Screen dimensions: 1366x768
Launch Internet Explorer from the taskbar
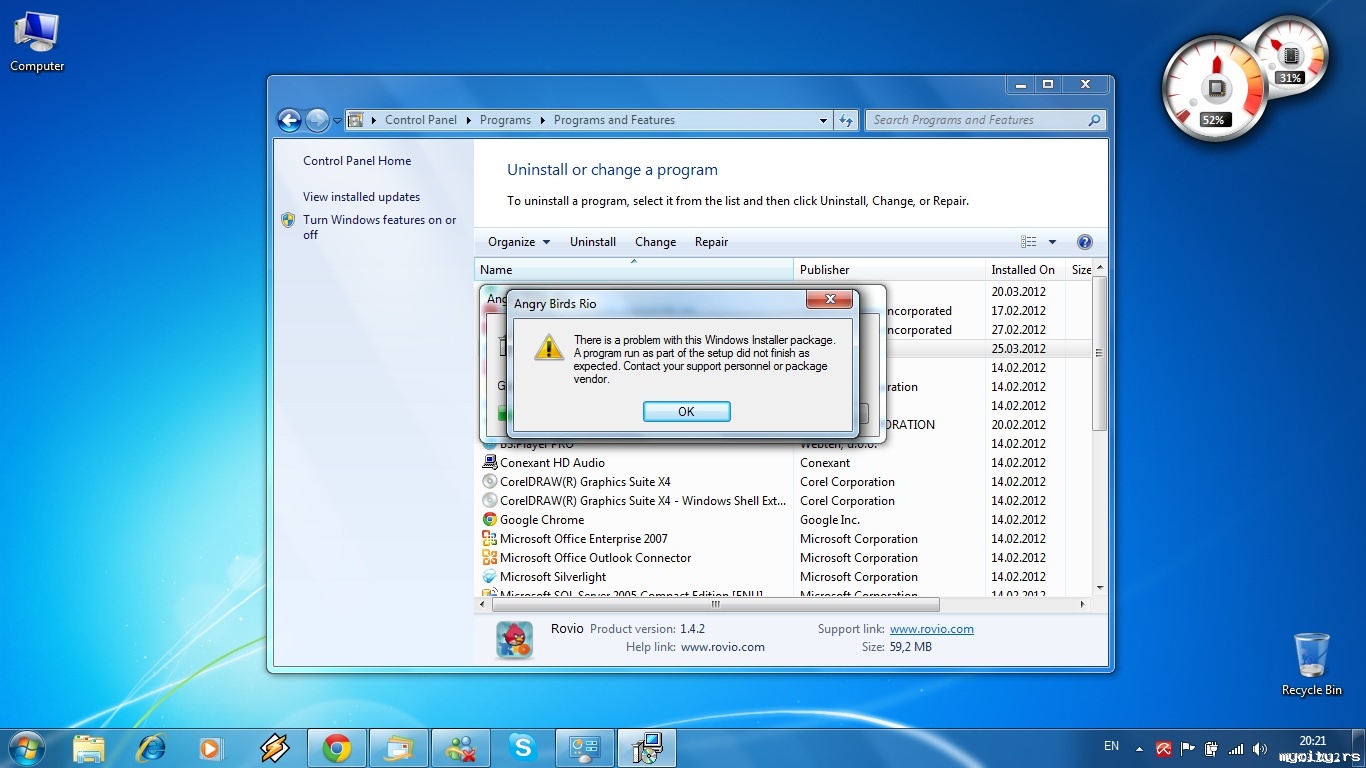151,748
